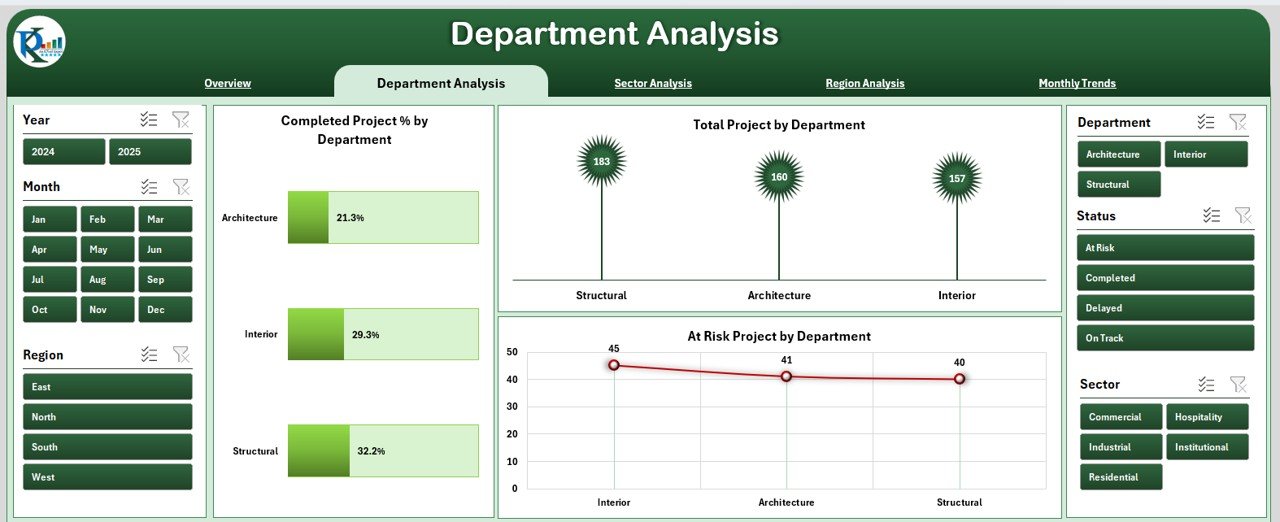Open the Overview tab
This screenshot has width=1280, height=522.
(227, 84)
